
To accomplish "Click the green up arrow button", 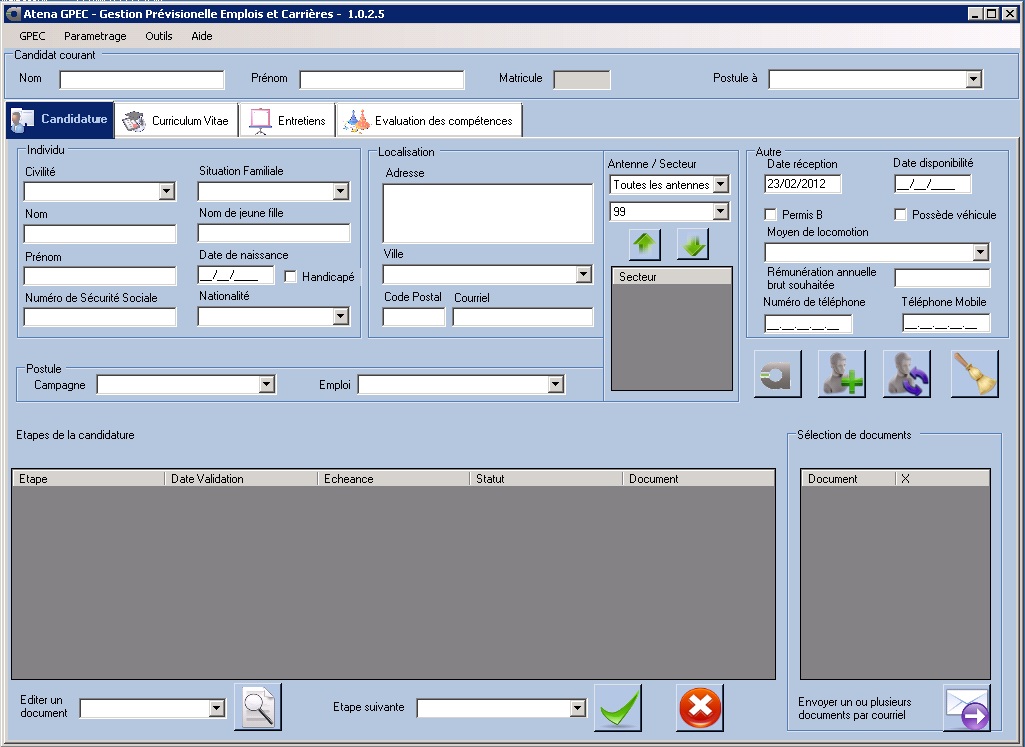I will coord(645,244).
